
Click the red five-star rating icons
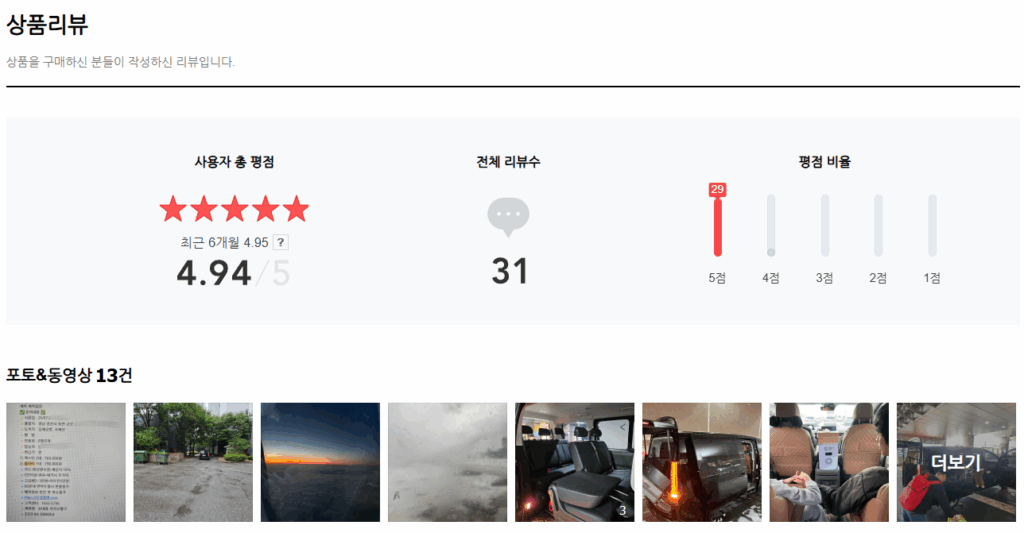(x=234, y=209)
